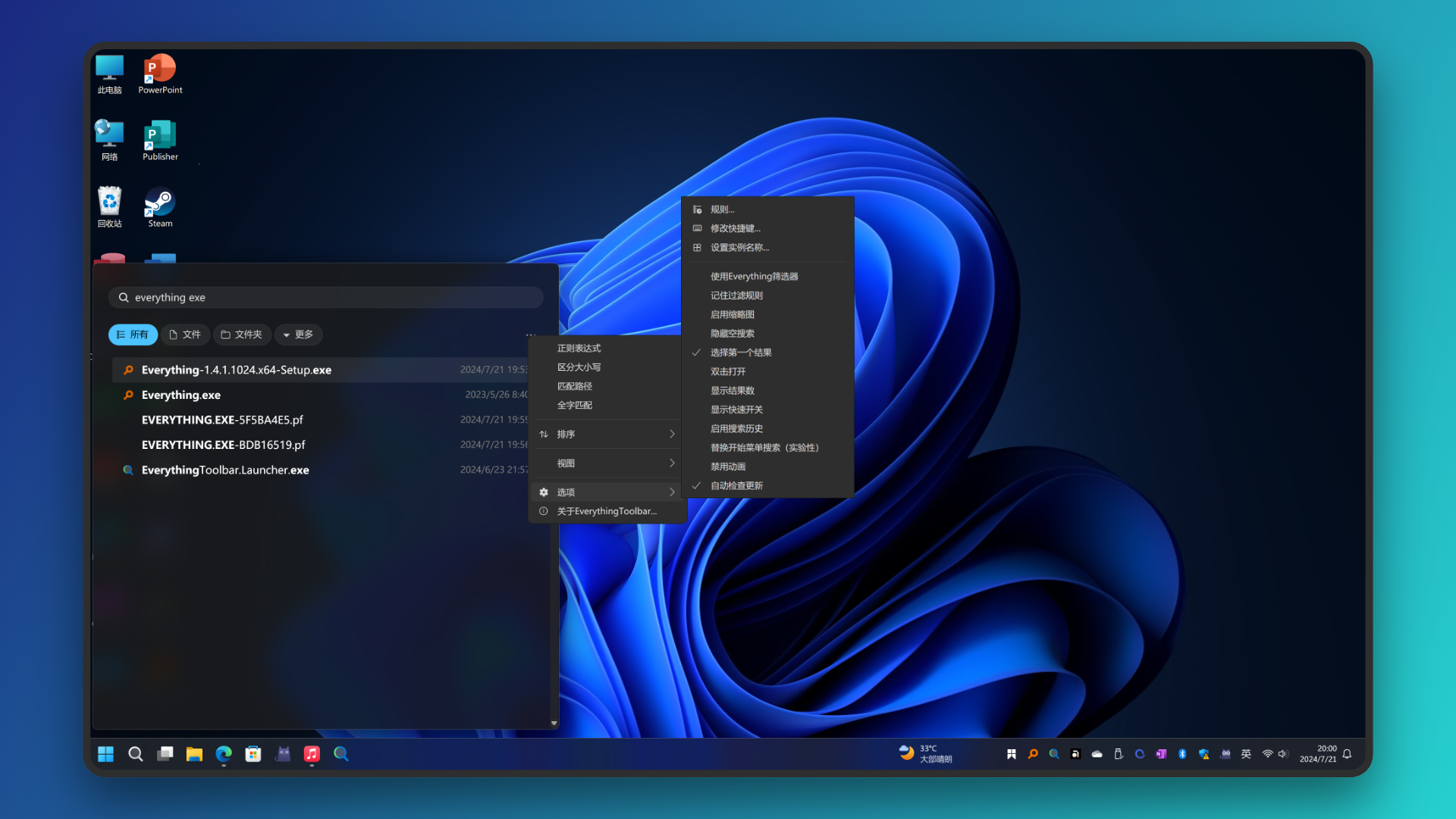Open Task View on taskbar
Screen dimensions: 1456x819
click(165, 754)
